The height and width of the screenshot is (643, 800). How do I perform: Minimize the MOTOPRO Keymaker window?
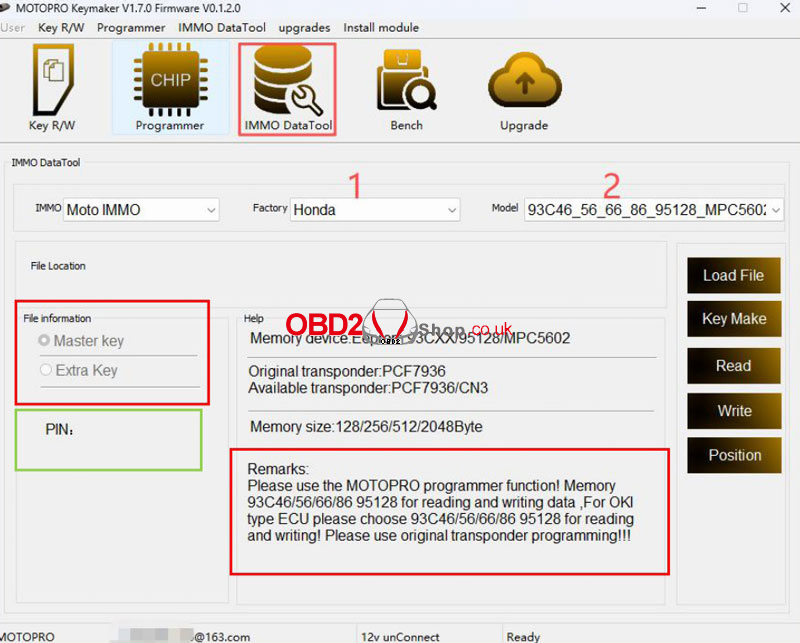click(702, 8)
